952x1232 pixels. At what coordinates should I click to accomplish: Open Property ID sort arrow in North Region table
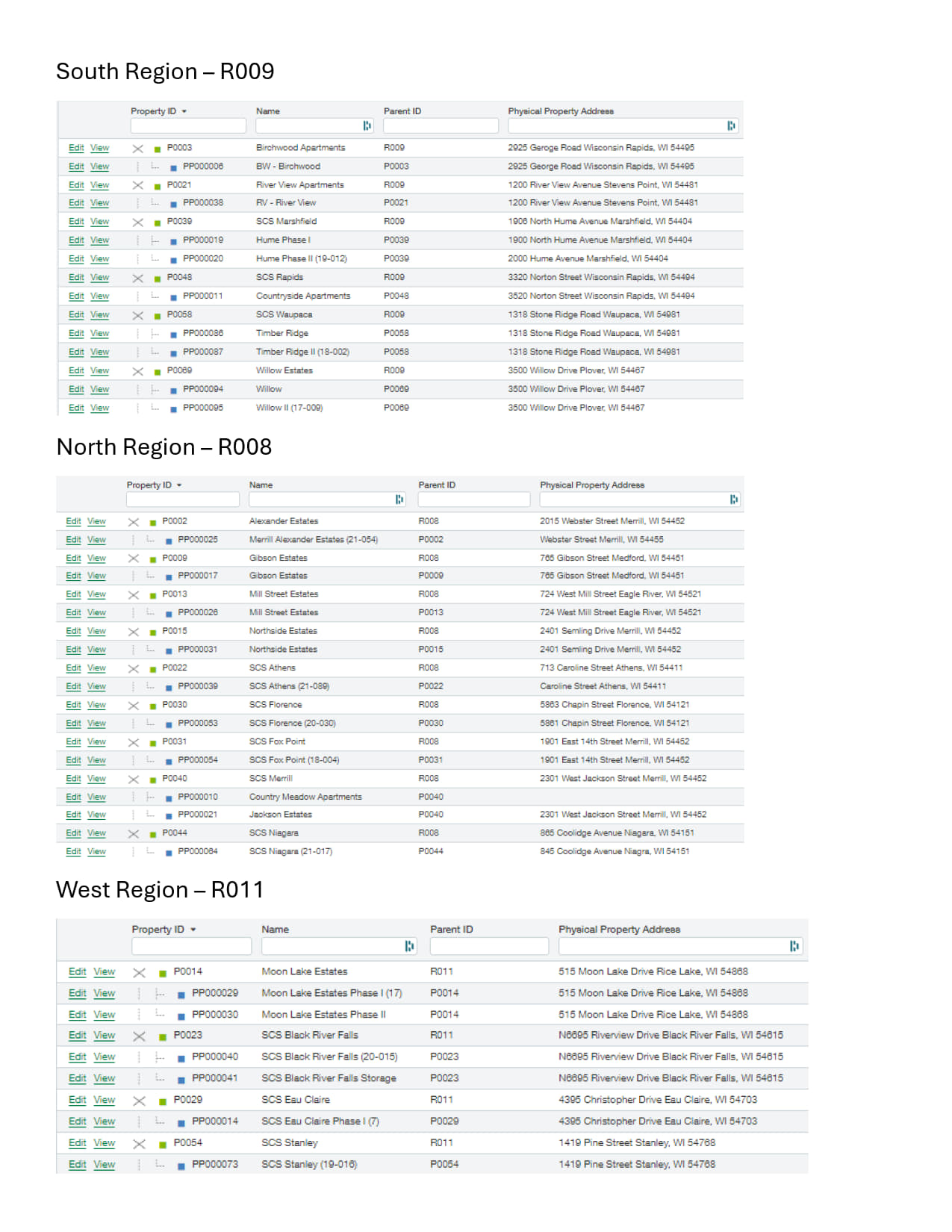[x=179, y=485]
